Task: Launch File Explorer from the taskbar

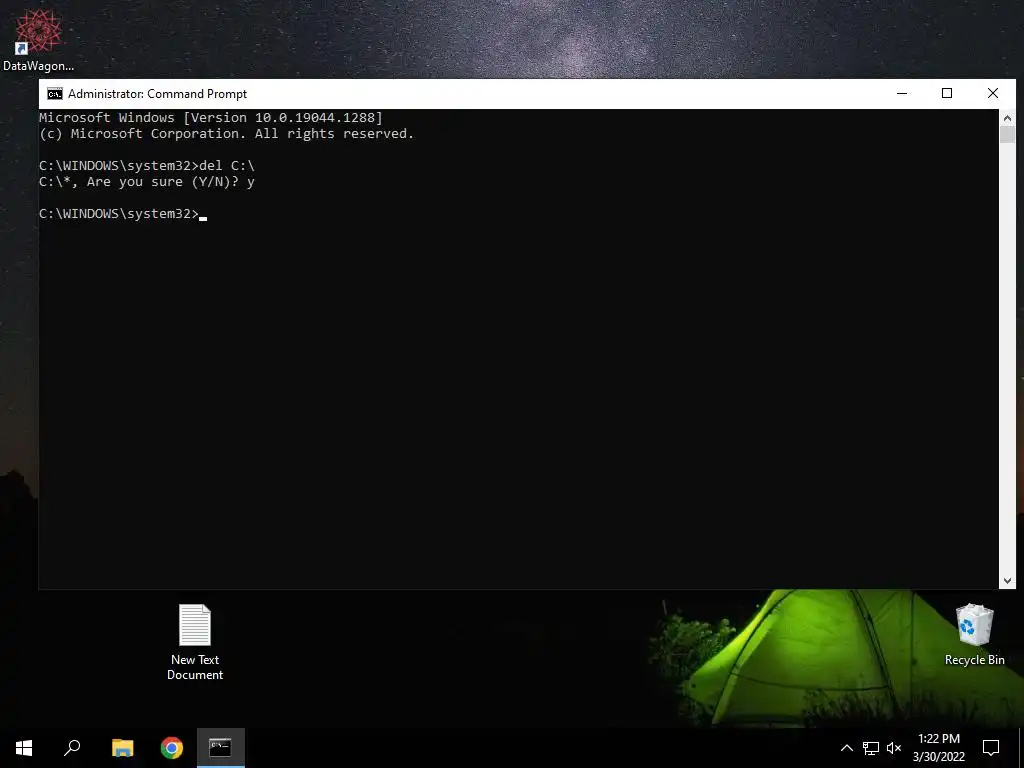Action: (x=122, y=748)
